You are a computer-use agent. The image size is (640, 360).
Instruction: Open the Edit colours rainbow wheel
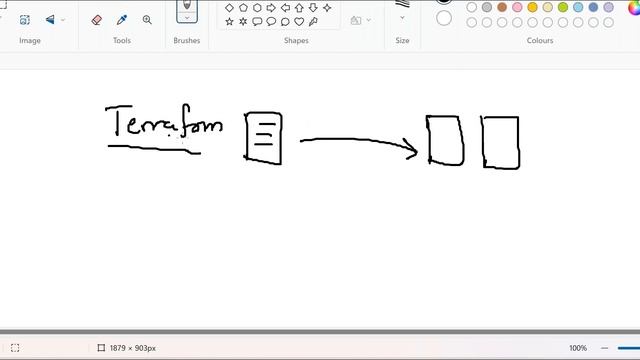[x=634, y=7]
